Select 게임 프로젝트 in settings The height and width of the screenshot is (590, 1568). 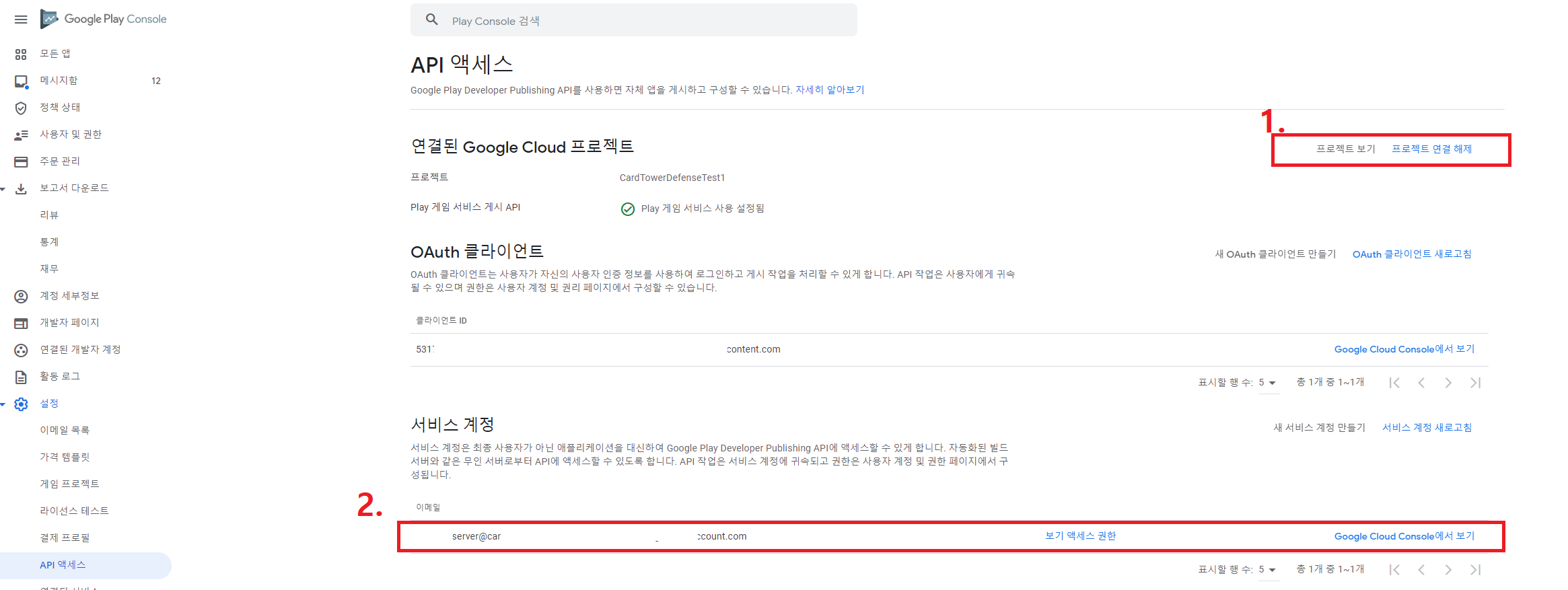click(x=69, y=484)
